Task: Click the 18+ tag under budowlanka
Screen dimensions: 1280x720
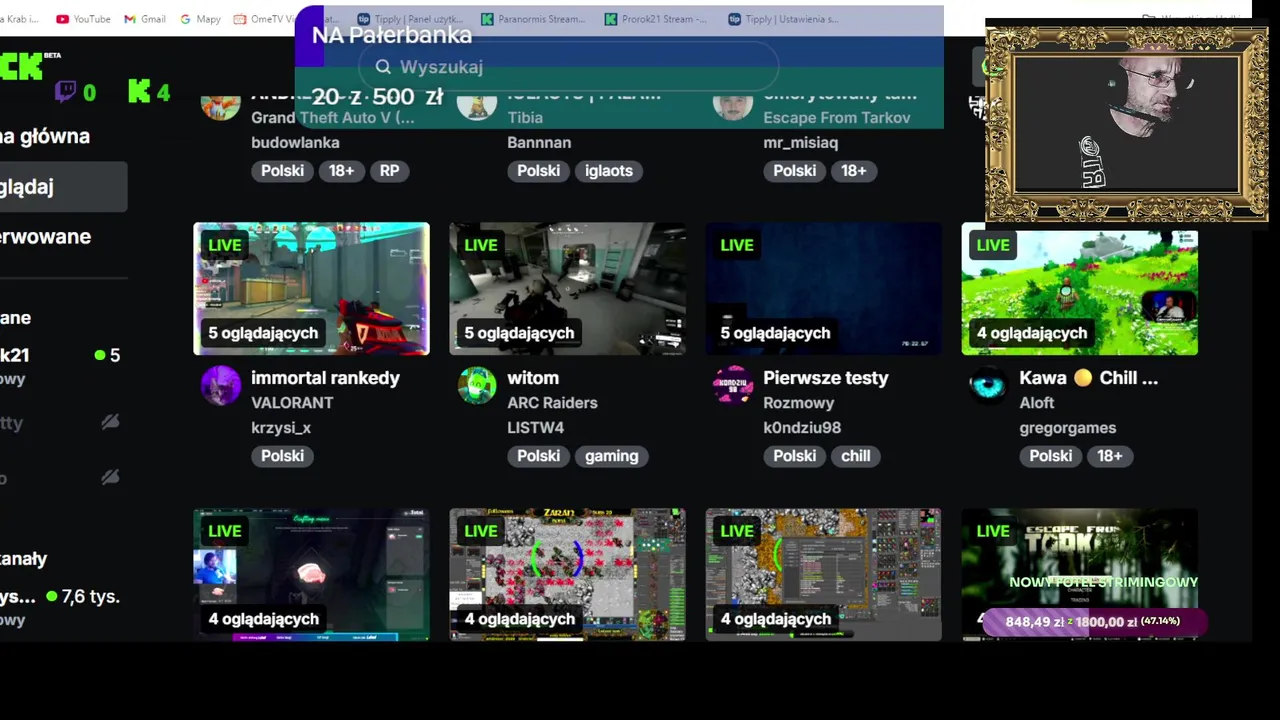Action: click(x=341, y=171)
